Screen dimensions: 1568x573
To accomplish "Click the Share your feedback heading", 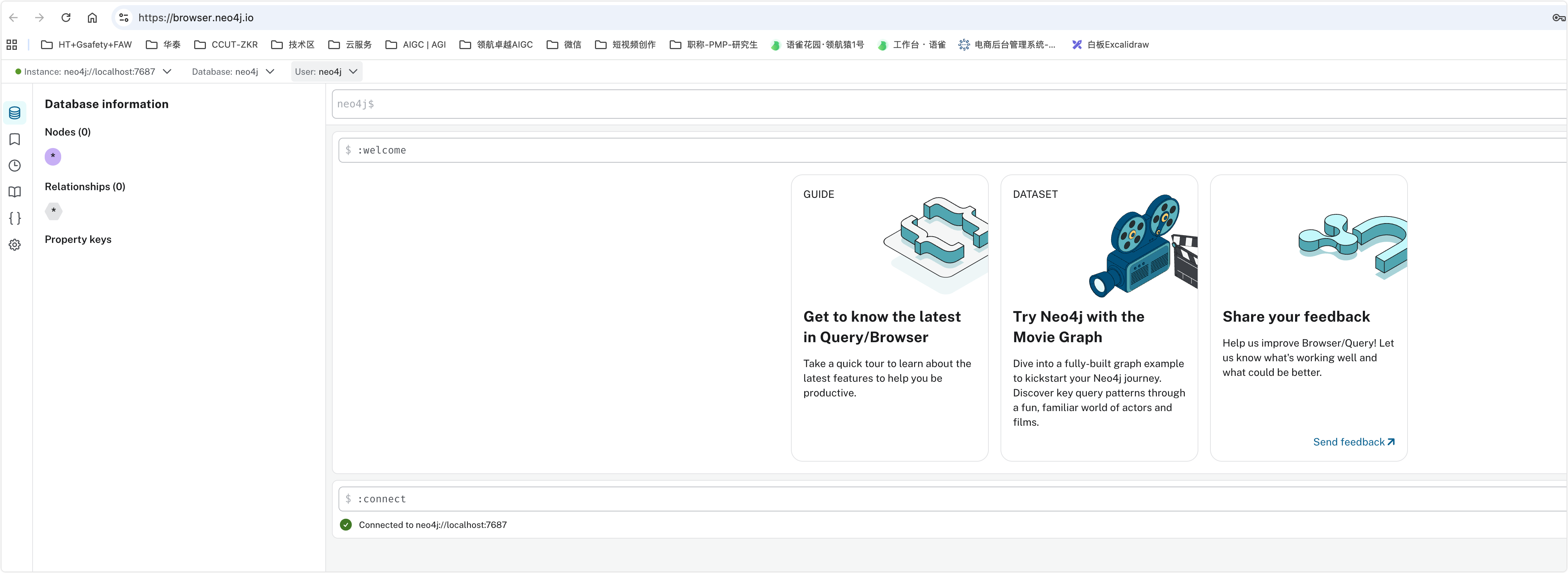I will click(1296, 317).
